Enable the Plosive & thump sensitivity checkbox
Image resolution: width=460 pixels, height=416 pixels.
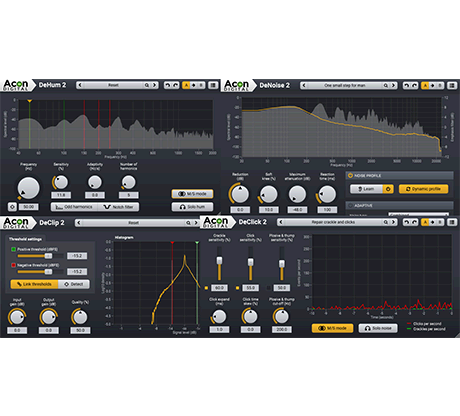(269, 288)
